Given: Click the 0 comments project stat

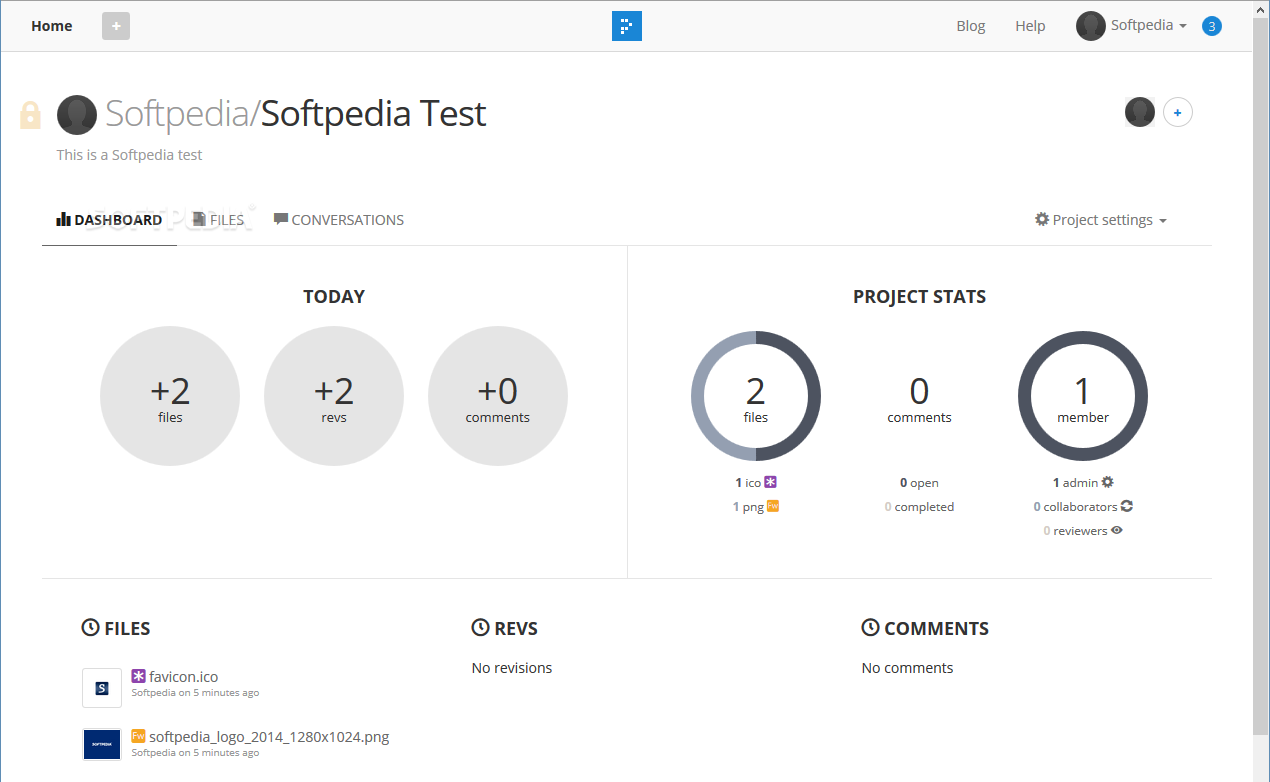Looking at the screenshot, I should pyautogui.click(x=919, y=399).
